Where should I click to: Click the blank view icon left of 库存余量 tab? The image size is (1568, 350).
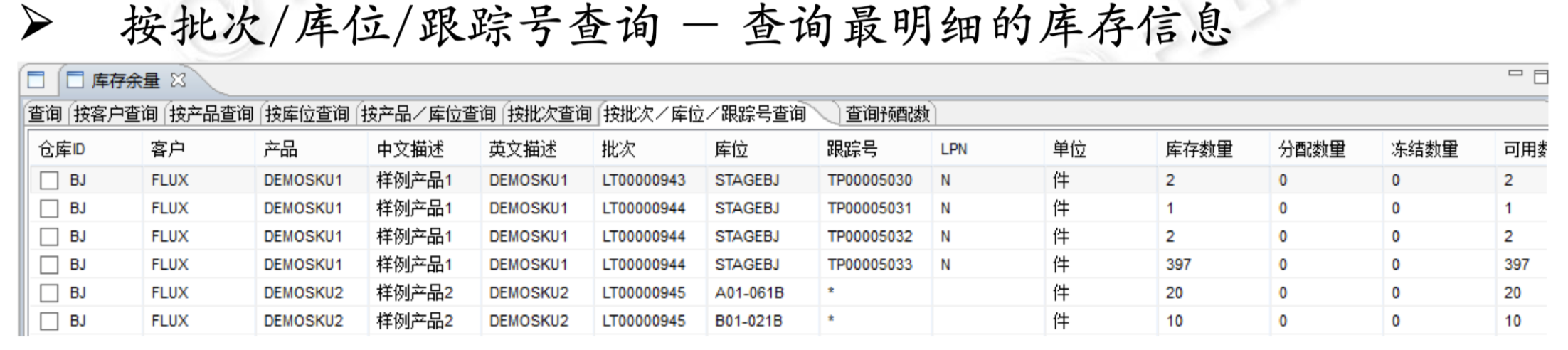36,80
